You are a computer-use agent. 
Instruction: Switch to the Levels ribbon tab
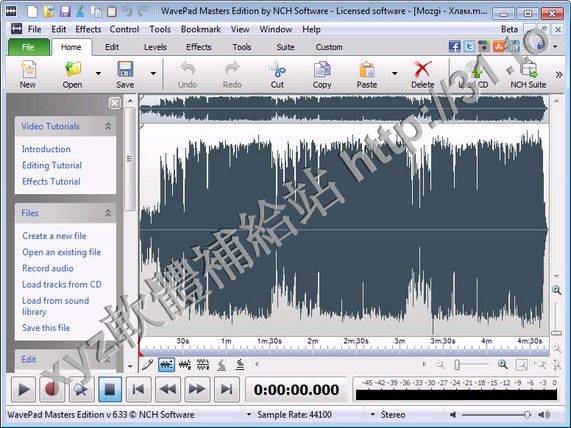point(155,47)
